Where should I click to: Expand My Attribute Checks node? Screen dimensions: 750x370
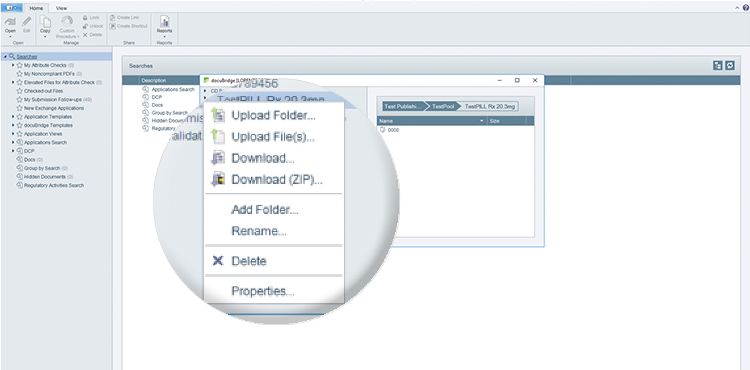[13, 65]
